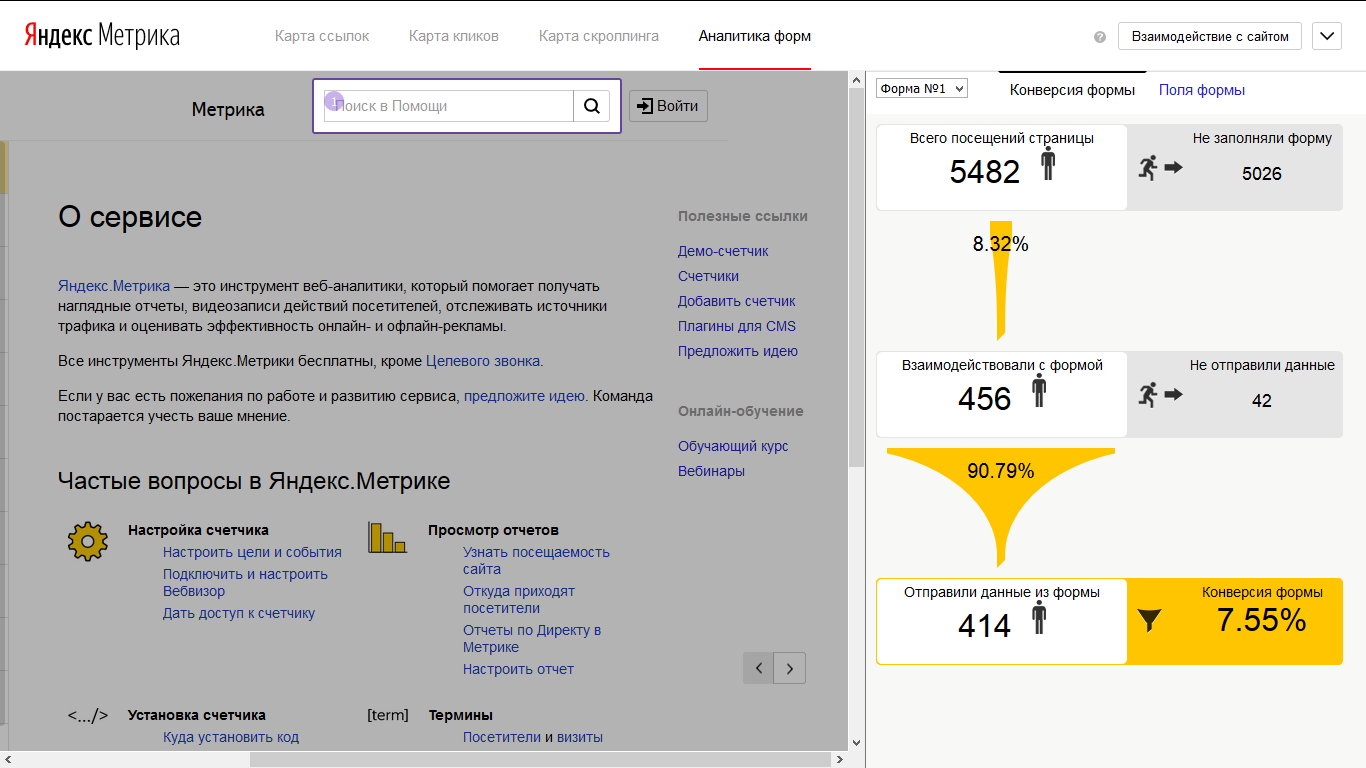The image size is (1366, 768).
Task: Click into the Поиск в Помощи search field
Action: point(450,106)
